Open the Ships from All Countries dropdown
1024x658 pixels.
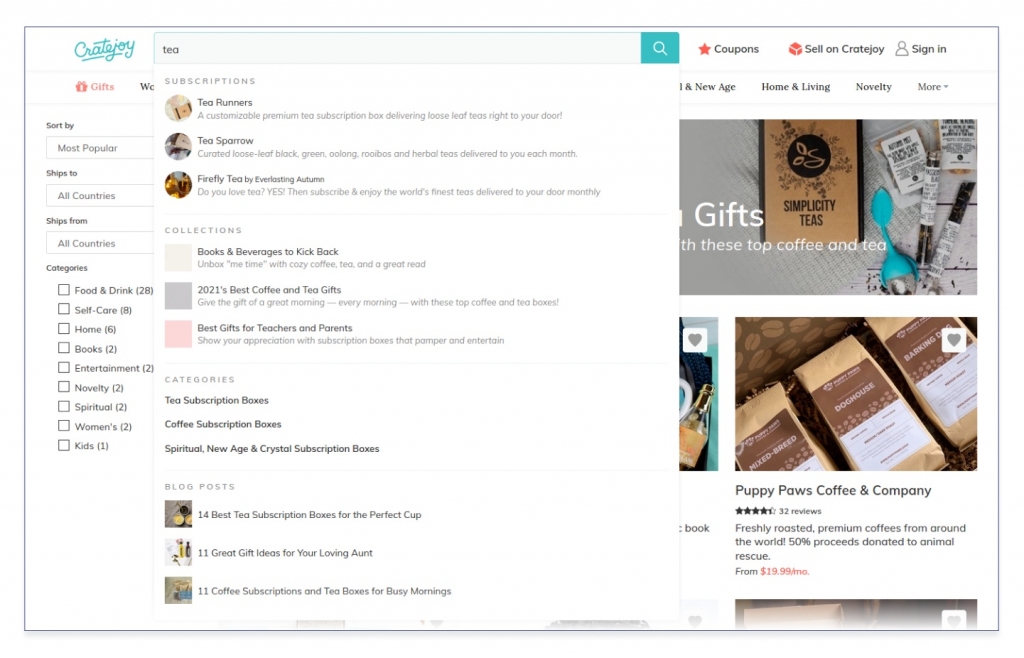pyautogui.click(x=100, y=243)
